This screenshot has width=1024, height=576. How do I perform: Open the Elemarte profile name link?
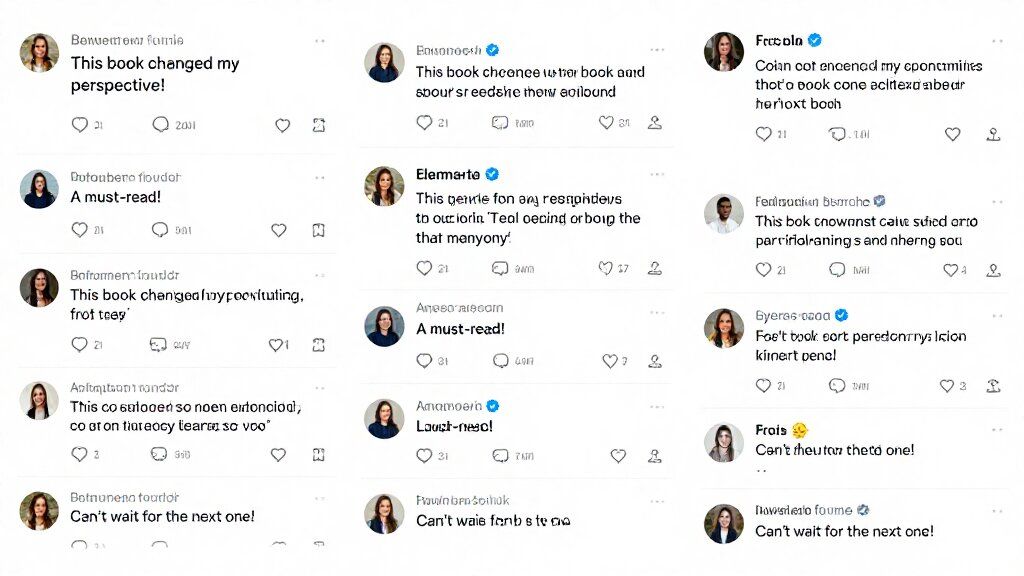[x=448, y=174]
